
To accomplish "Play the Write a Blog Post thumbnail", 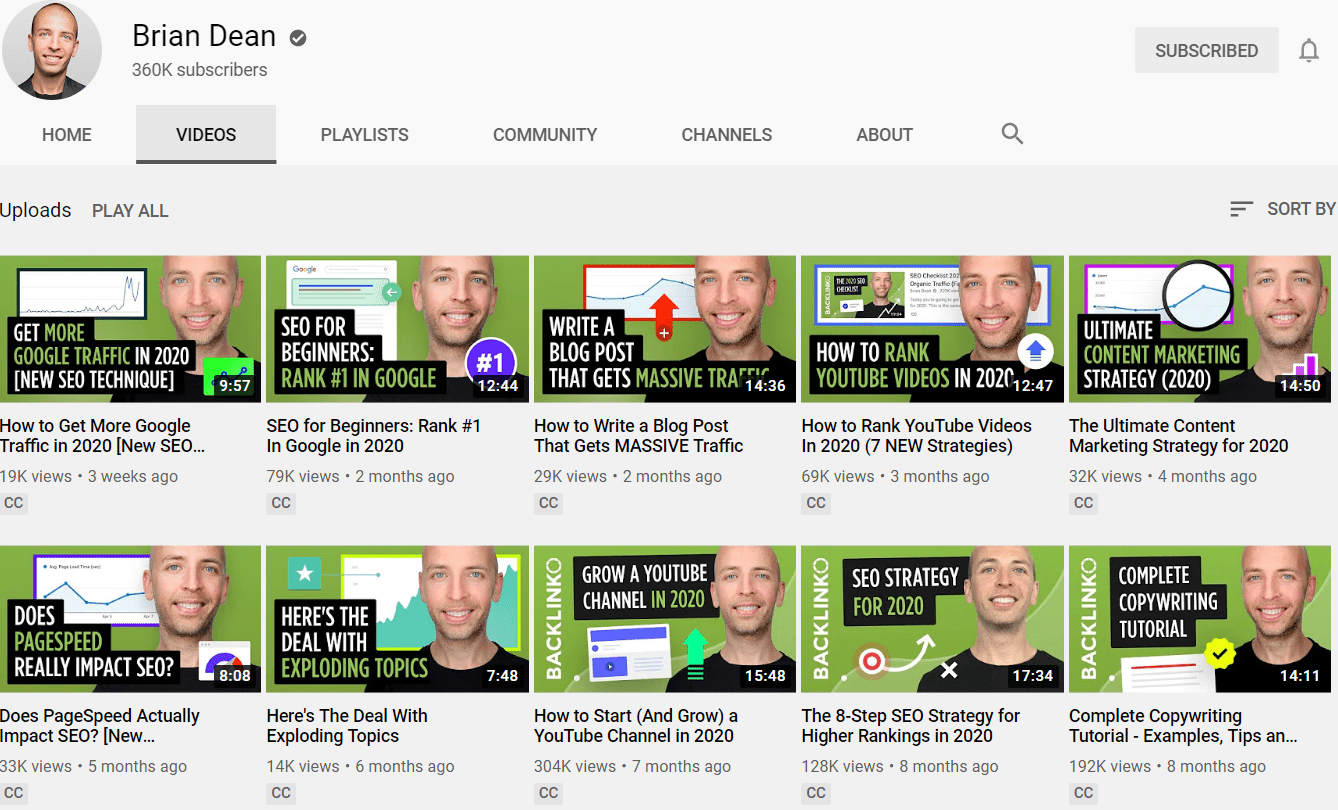I will click(x=665, y=329).
